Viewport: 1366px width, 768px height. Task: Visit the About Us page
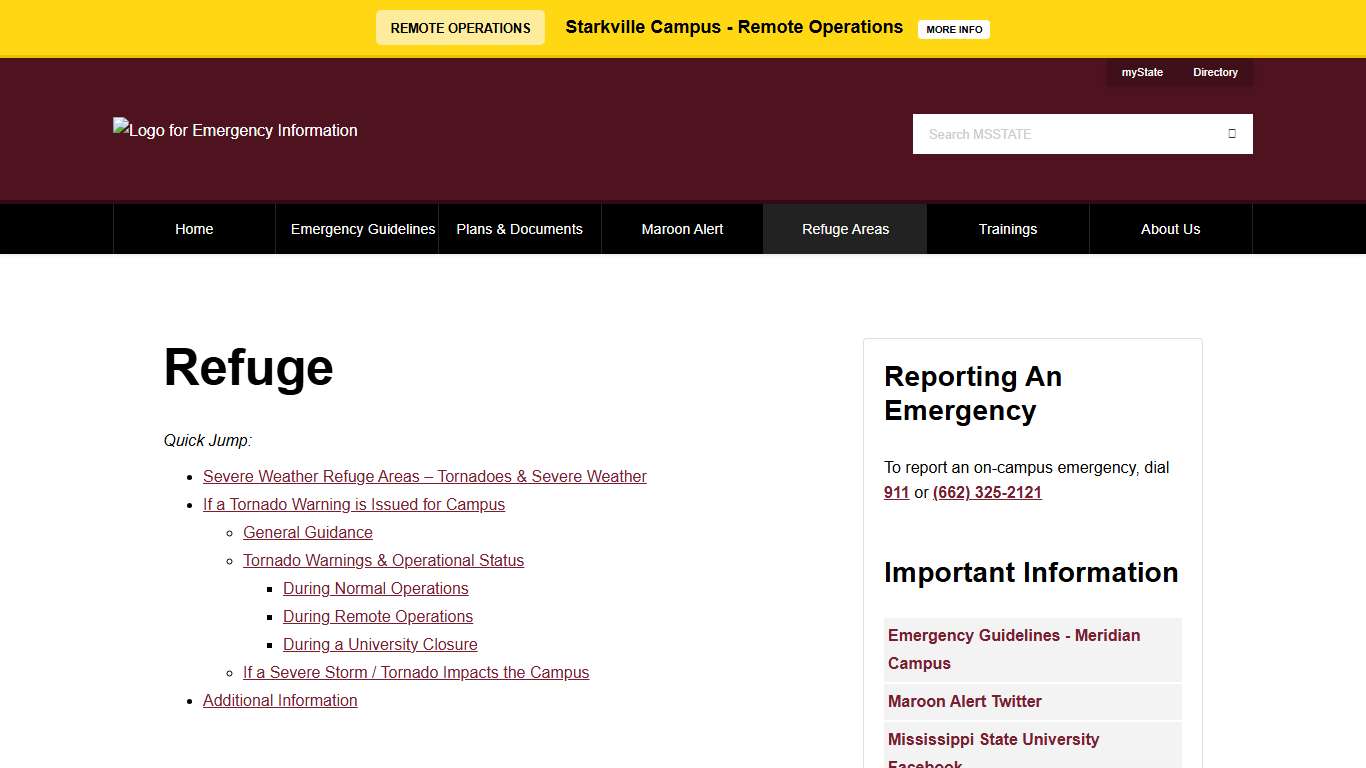[x=1170, y=228]
